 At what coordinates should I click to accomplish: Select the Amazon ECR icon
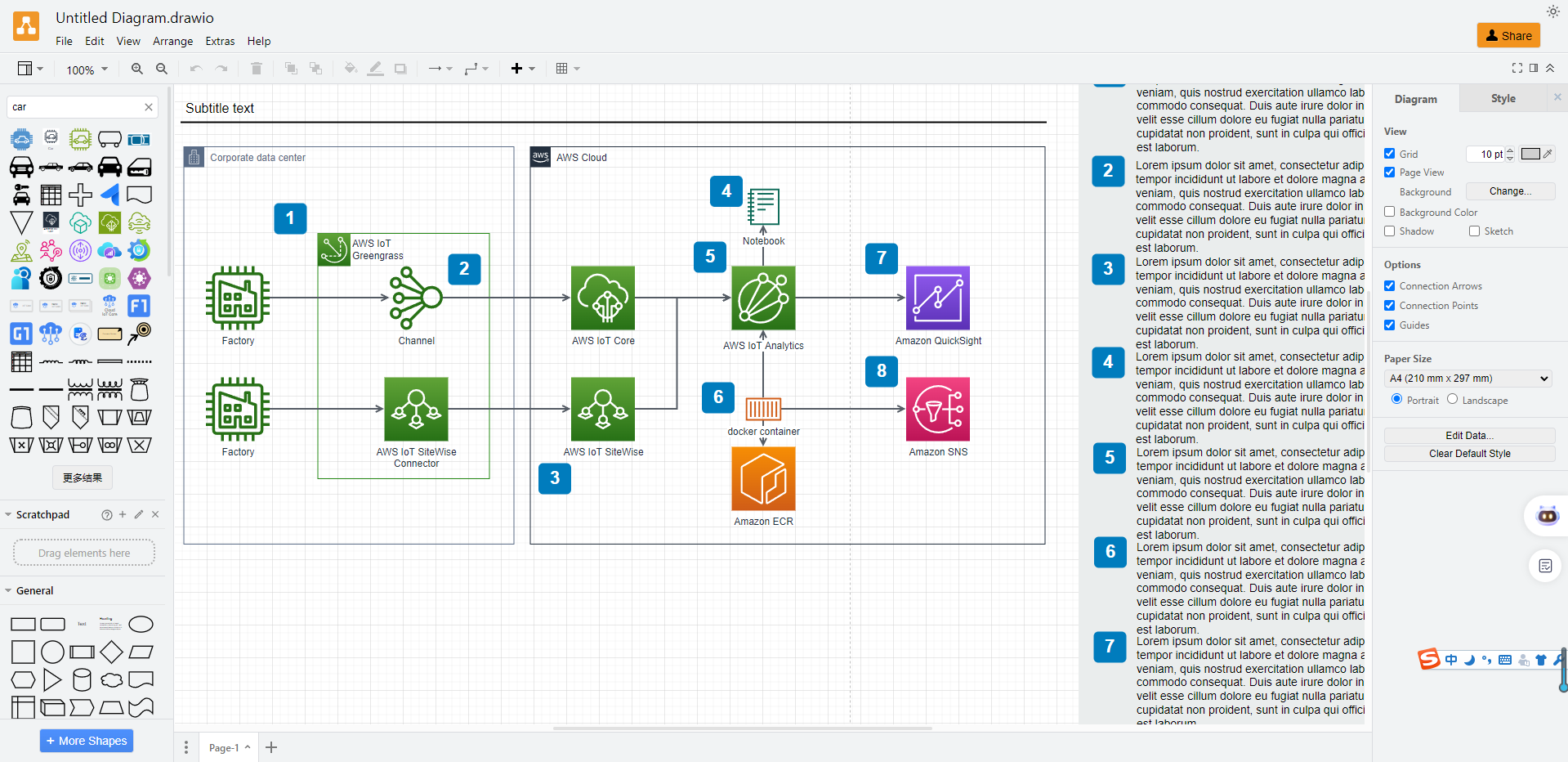(763, 478)
